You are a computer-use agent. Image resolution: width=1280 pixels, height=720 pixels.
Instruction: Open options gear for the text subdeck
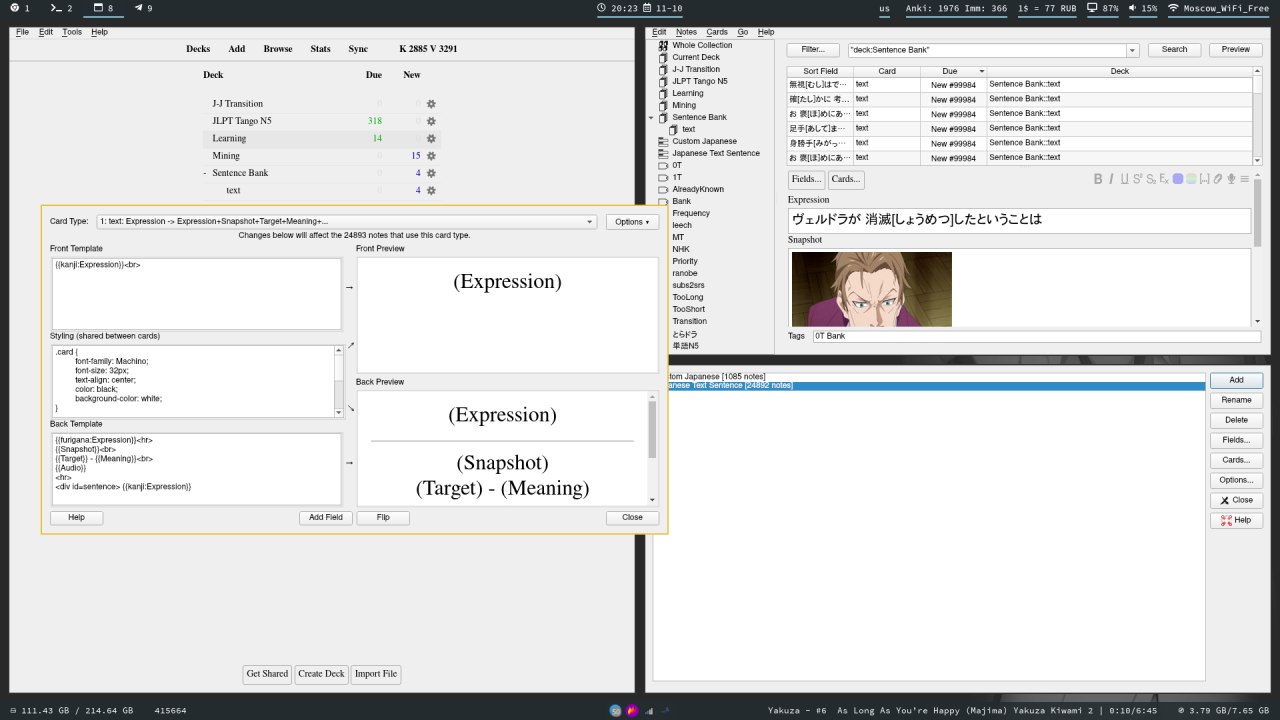click(431, 191)
